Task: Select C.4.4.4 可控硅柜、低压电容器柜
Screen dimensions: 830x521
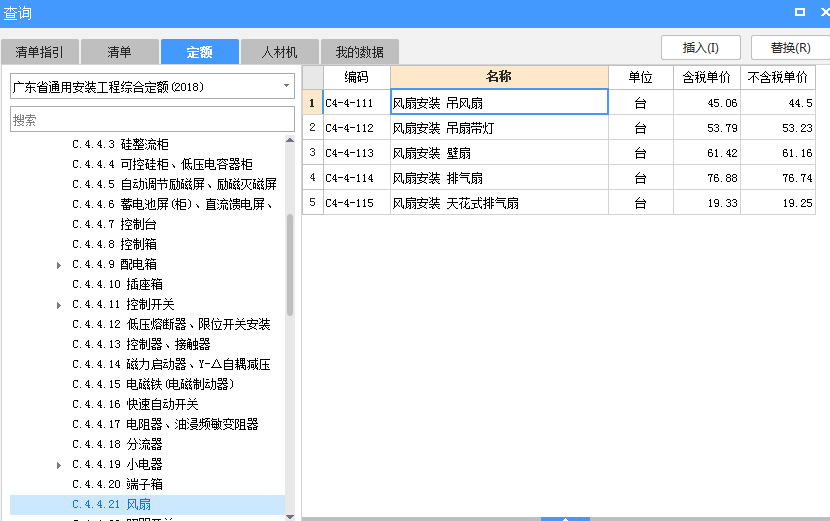Action: [162, 164]
